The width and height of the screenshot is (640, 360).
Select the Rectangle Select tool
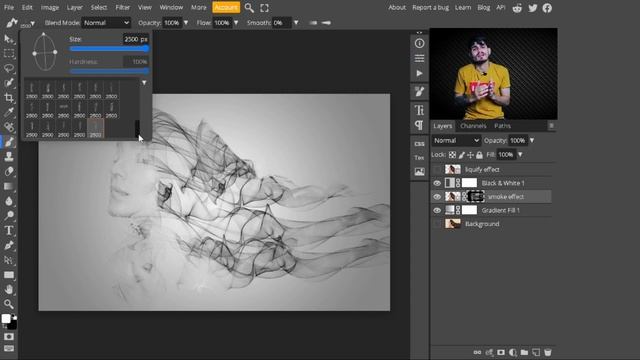(x=9, y=53)
